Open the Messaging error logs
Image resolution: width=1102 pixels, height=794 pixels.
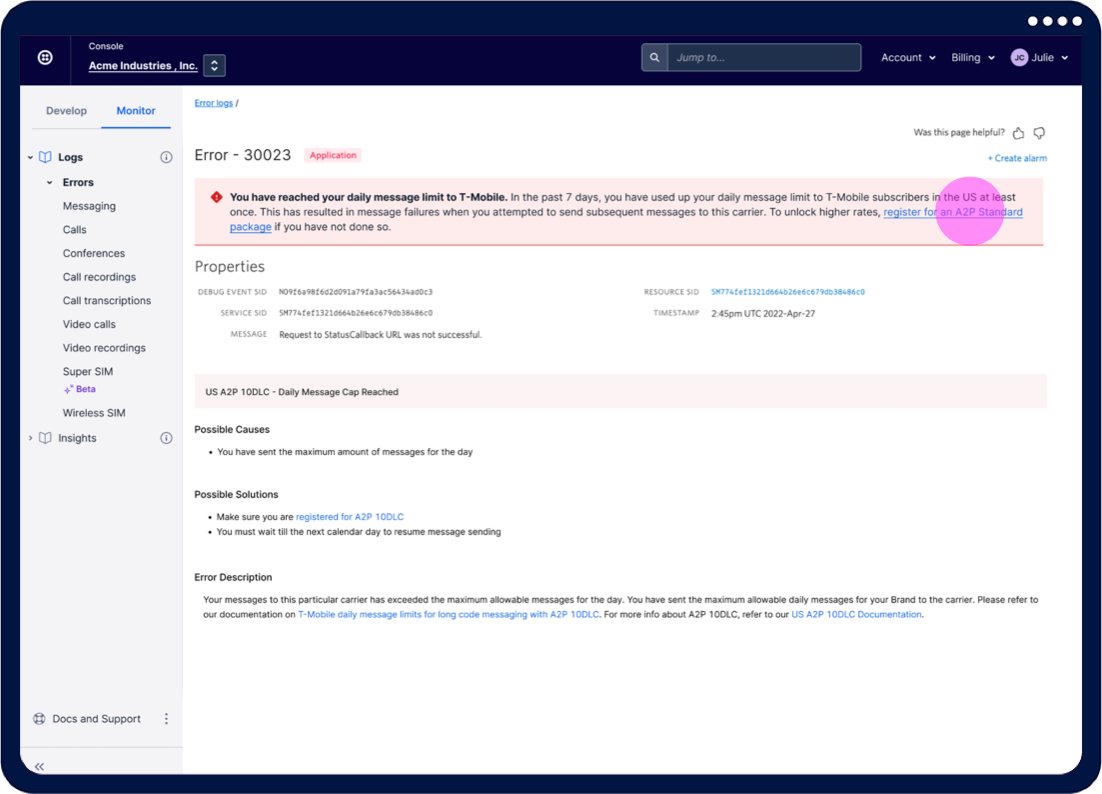click(89, 206)
